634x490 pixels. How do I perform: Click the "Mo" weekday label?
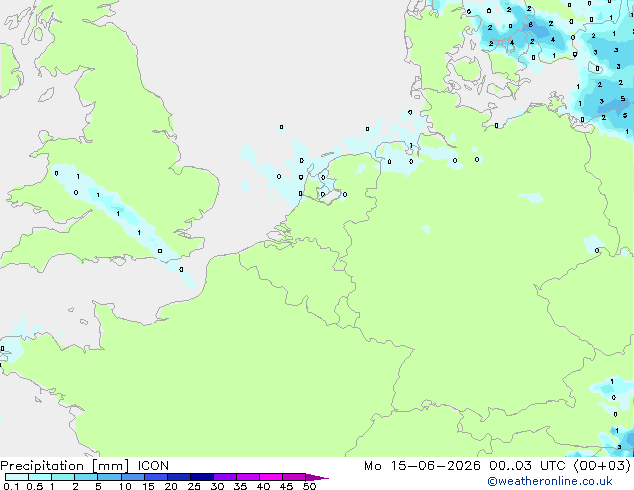(x=373, y=466)
